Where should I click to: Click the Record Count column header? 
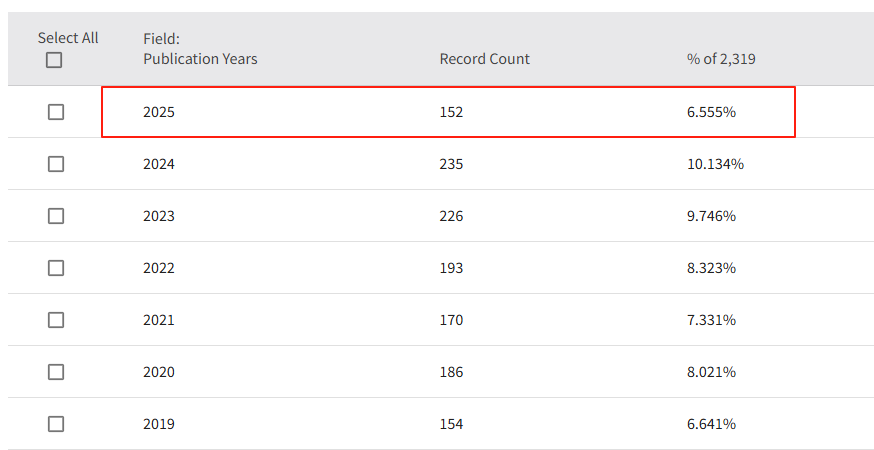485,59
